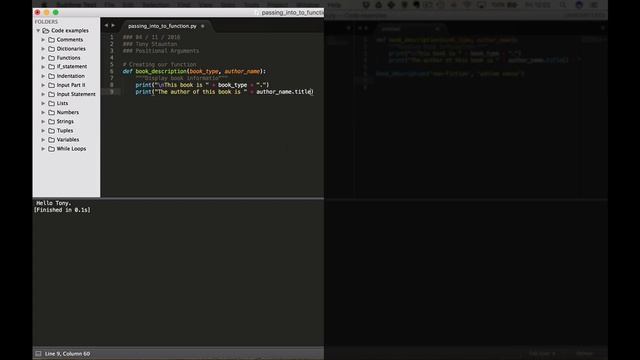Select the Lists folder label

coord(62,103)
